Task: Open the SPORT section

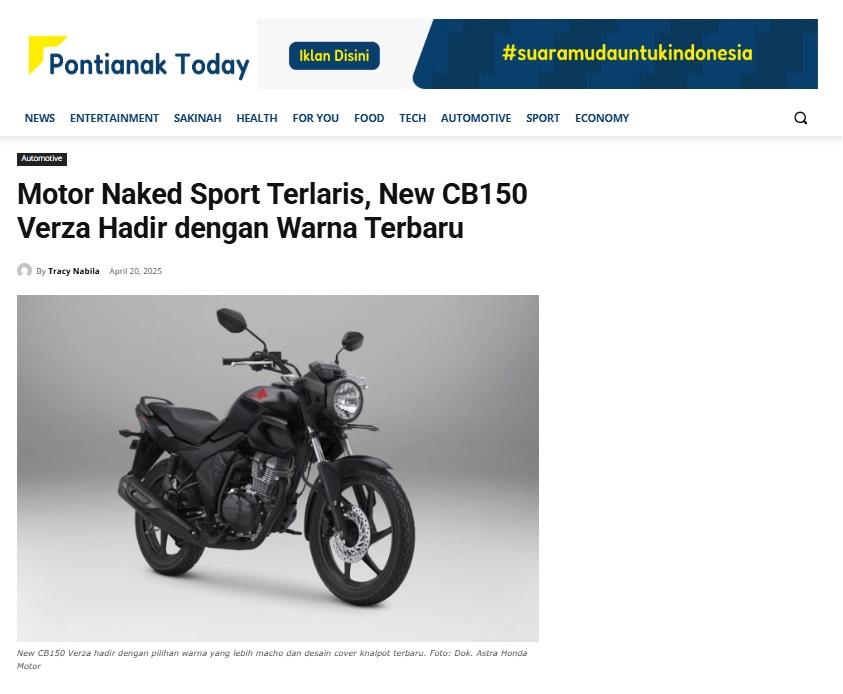Action: (543, 118)
